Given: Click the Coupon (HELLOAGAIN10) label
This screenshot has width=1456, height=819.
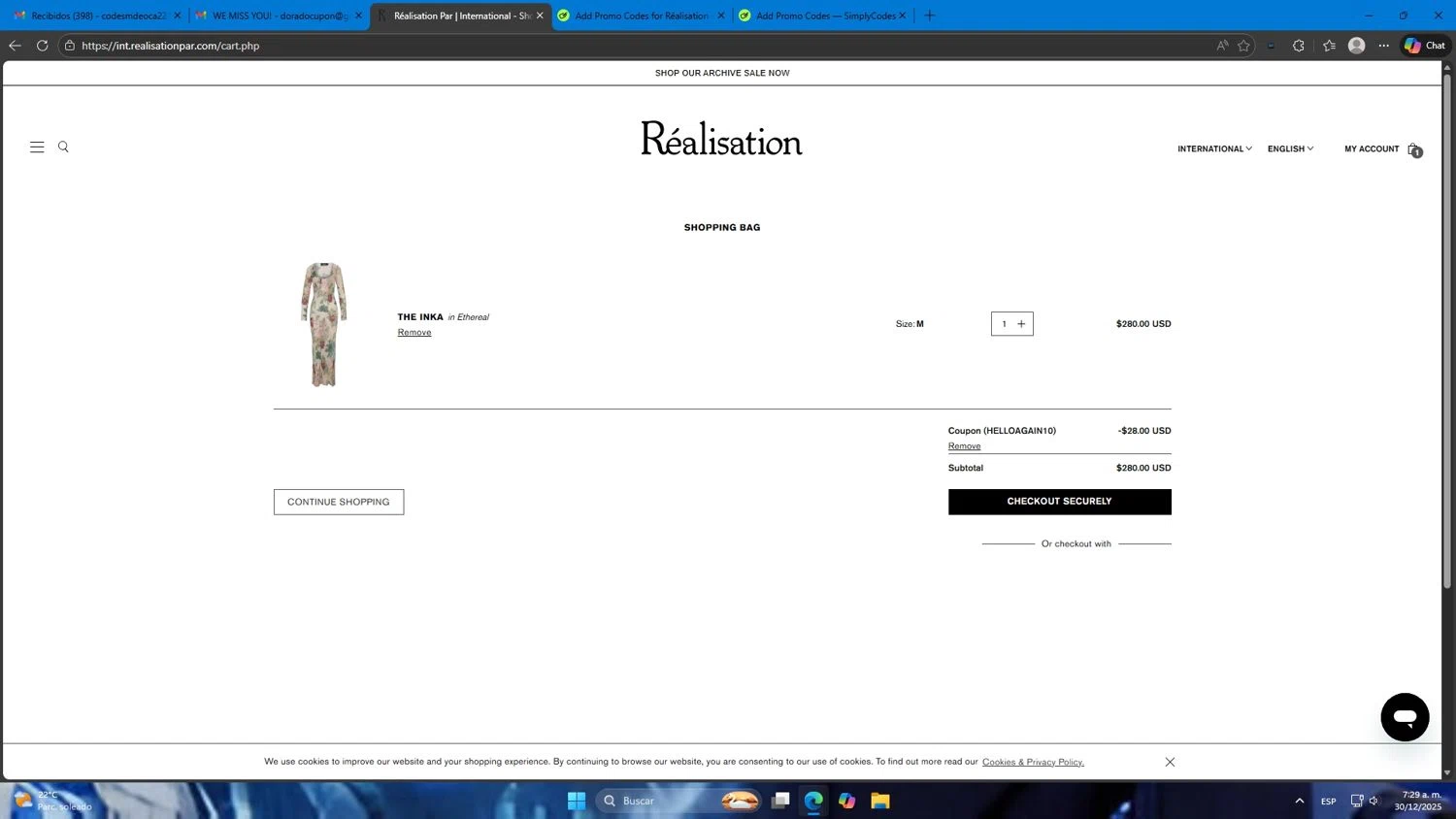Looking at the screenshot, I should pyautogui.click(x=1002, y=431).
